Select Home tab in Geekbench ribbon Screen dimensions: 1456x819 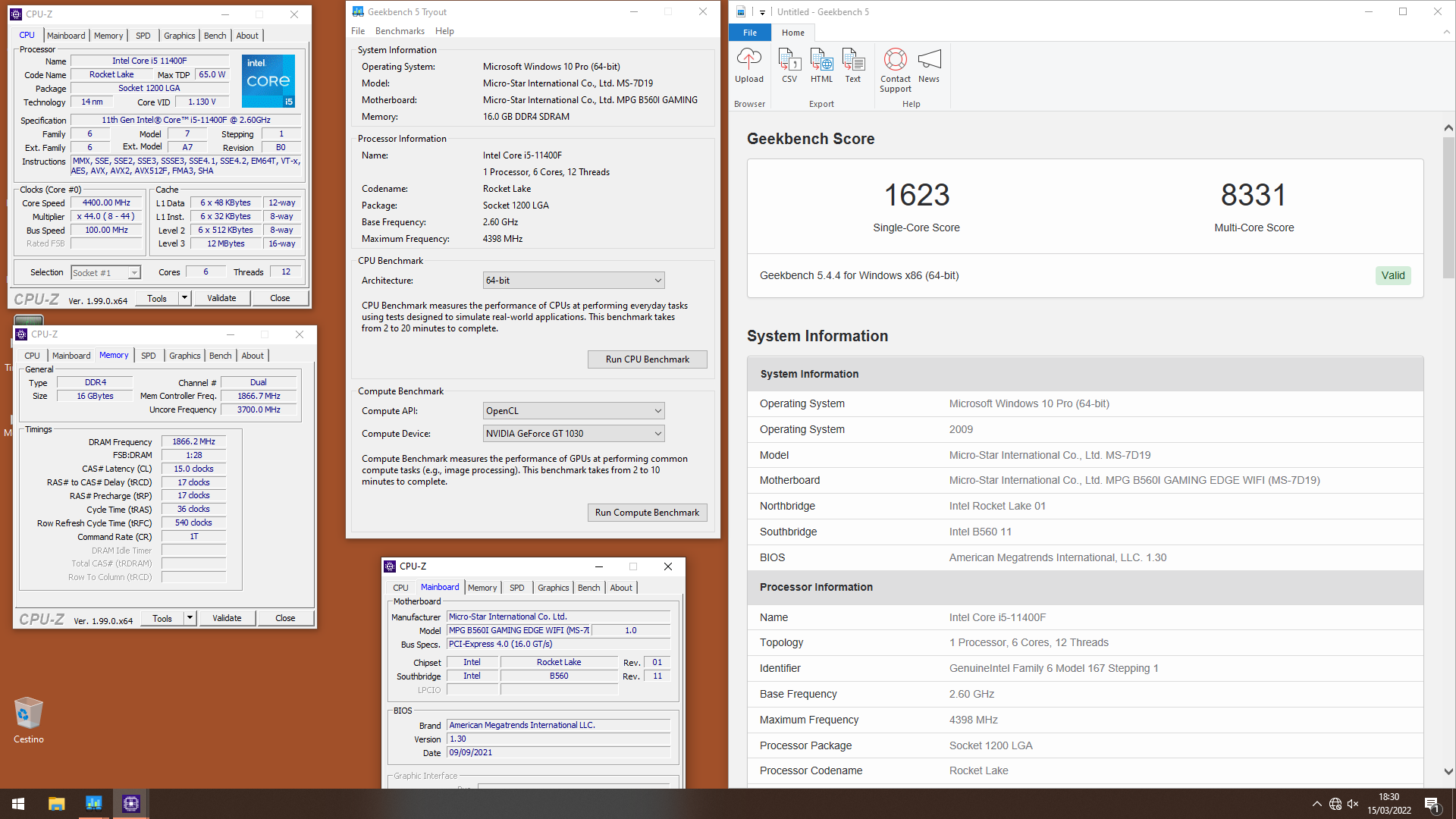[793, 33]
